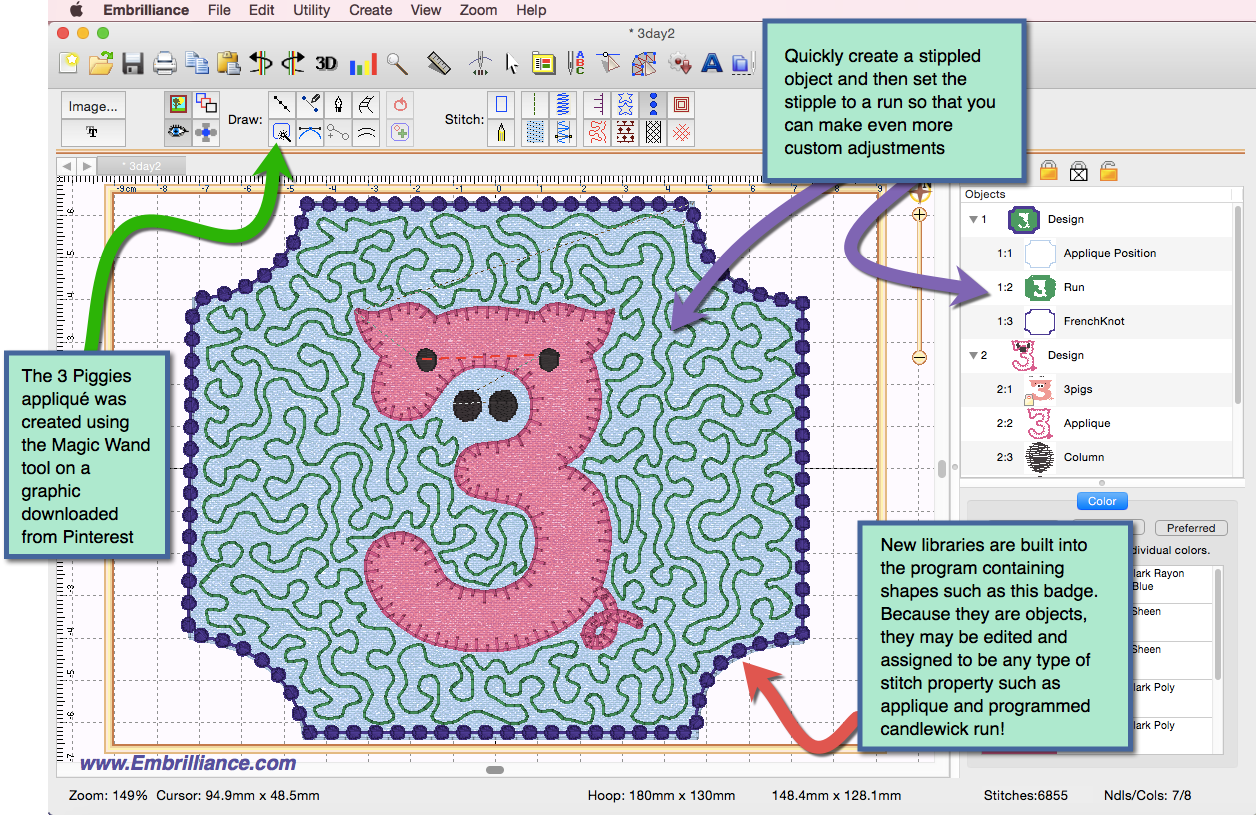Open the Zoom menu in menu bar

(478, 10)
